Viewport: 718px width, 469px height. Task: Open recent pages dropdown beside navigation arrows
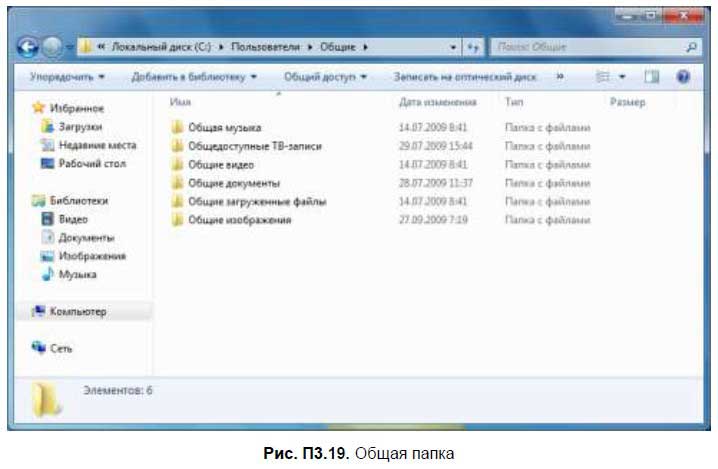tap(70, 47)
